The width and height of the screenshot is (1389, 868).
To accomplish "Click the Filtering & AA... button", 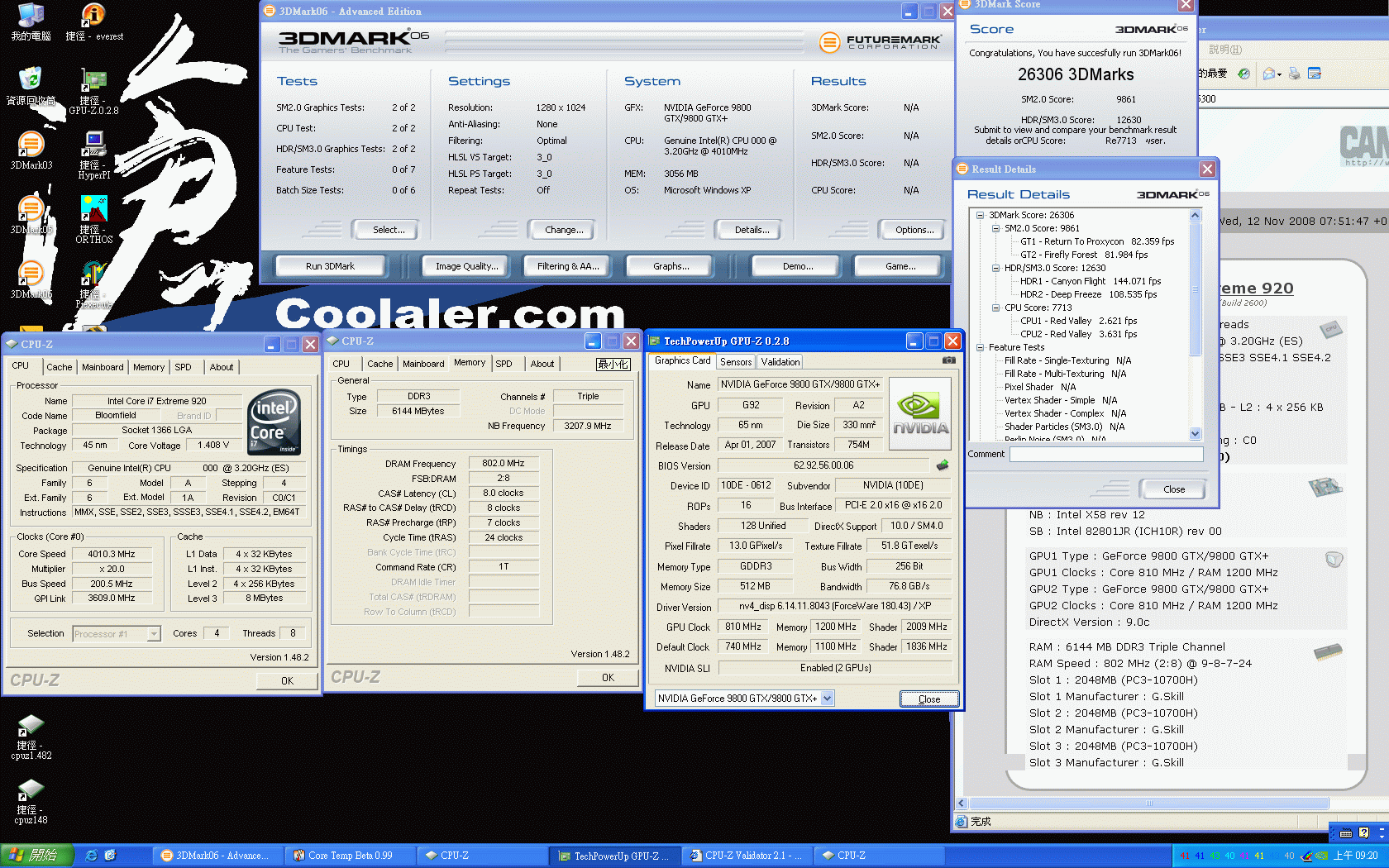I will pos(567,266).
